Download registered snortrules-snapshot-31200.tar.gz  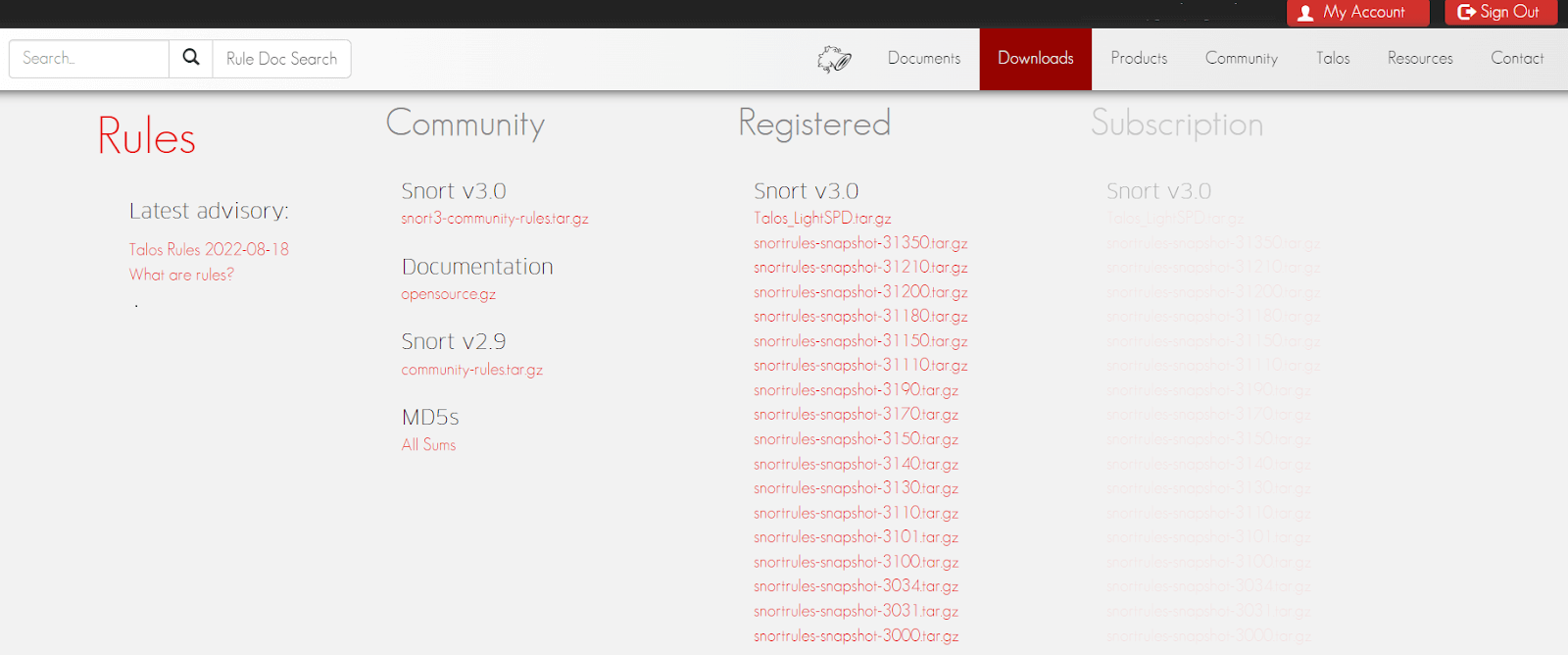coord(860,292)
